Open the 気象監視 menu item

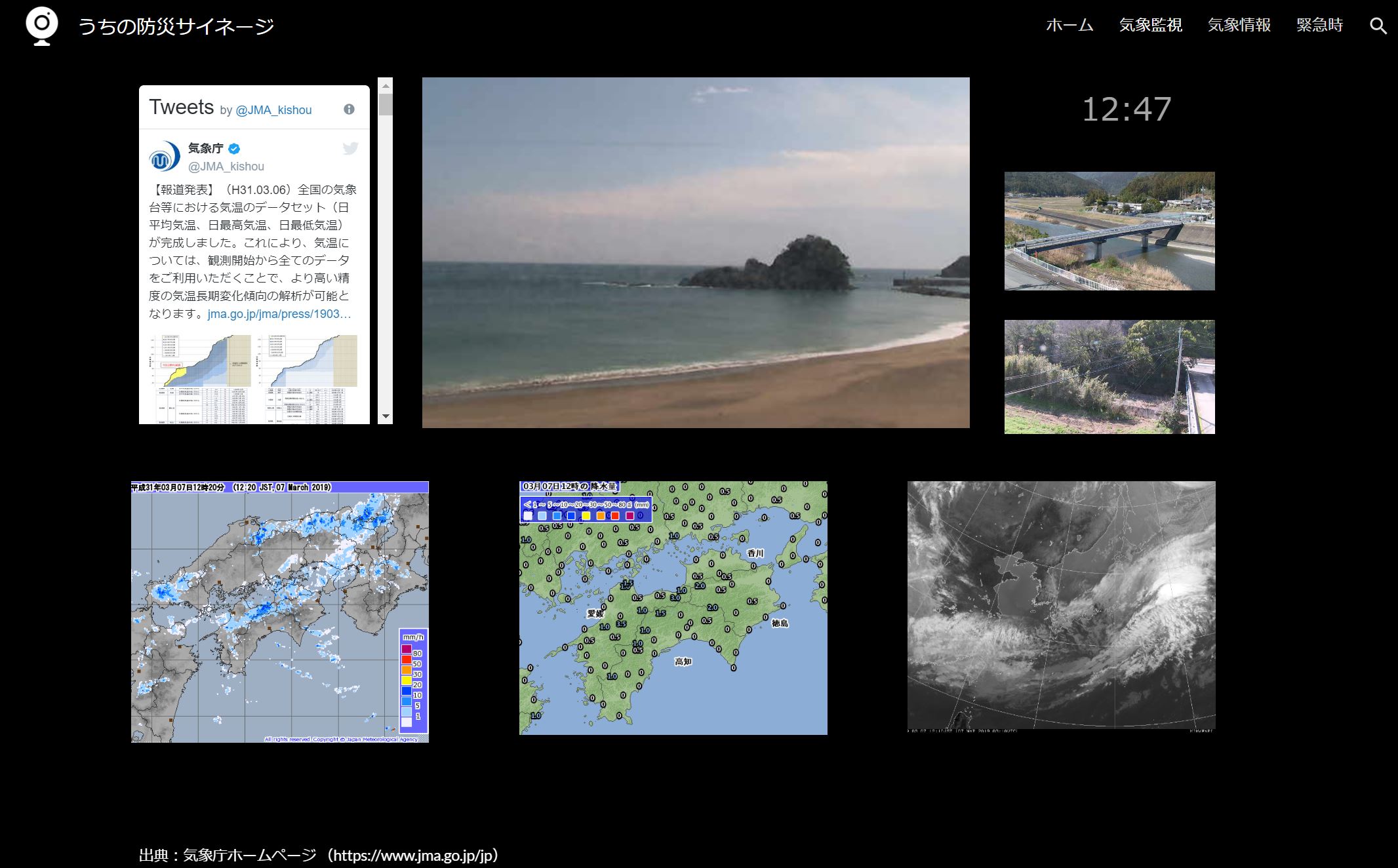coord(1150,26)
